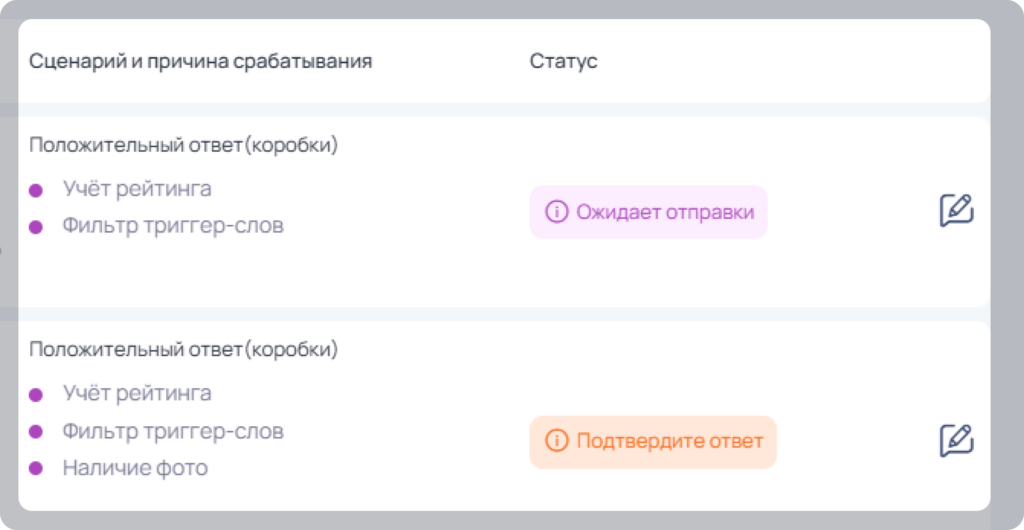Click the Ожидает отправки status badge
Image resolution: width=1024 pixels, height=530 pixels.
click(648, 211)
